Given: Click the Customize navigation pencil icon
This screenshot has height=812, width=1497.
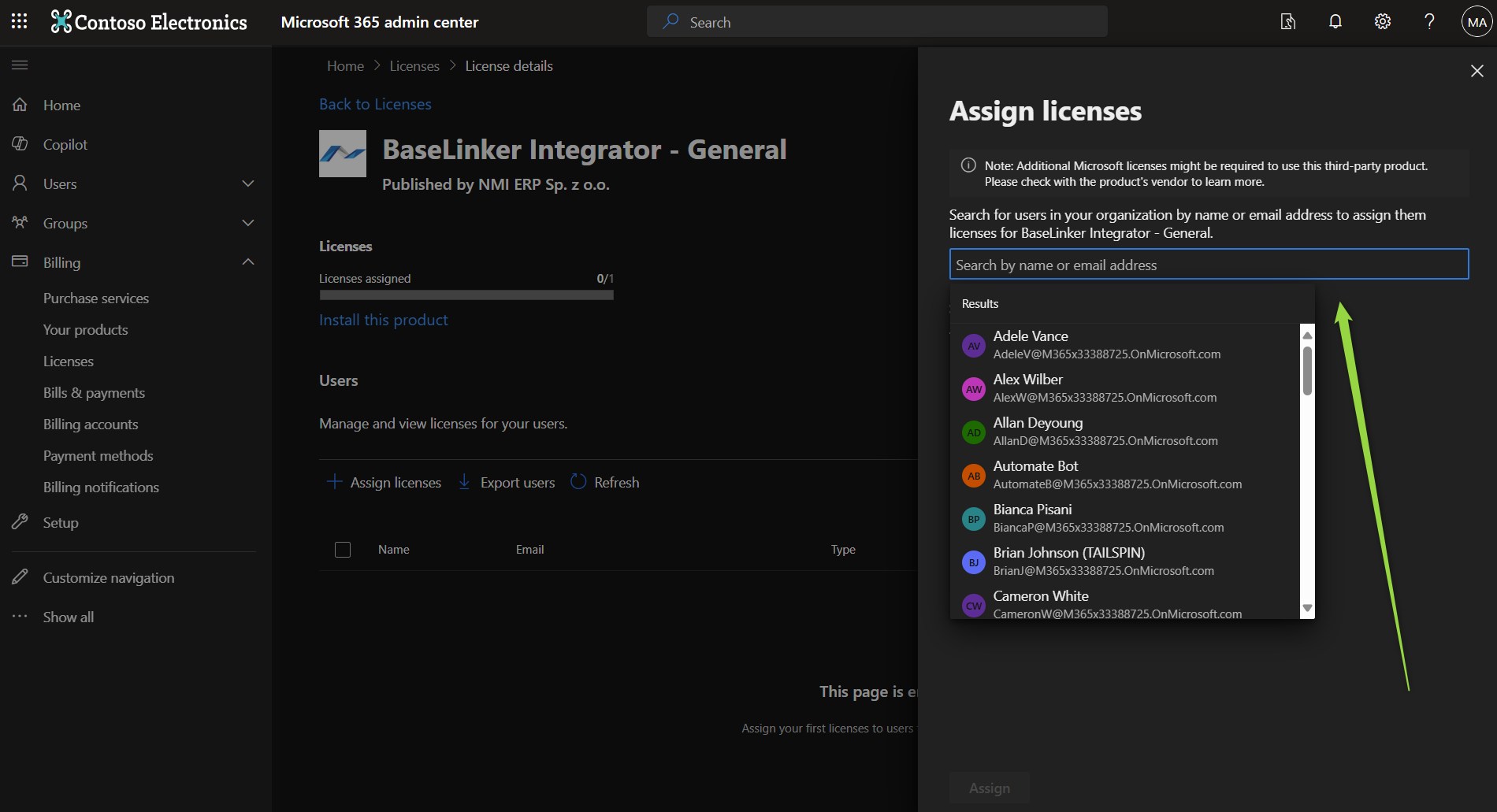Looking at the screenshot, I should coord(20,577).
